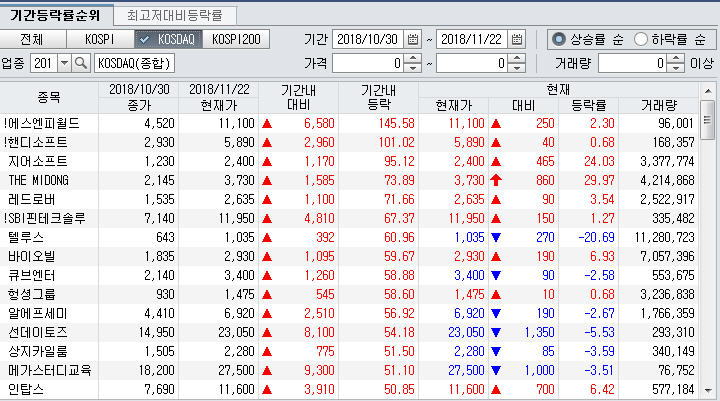Increase the minimum price spinner value
This screenshot has height=401, width=720.
(x=413, y=58)
